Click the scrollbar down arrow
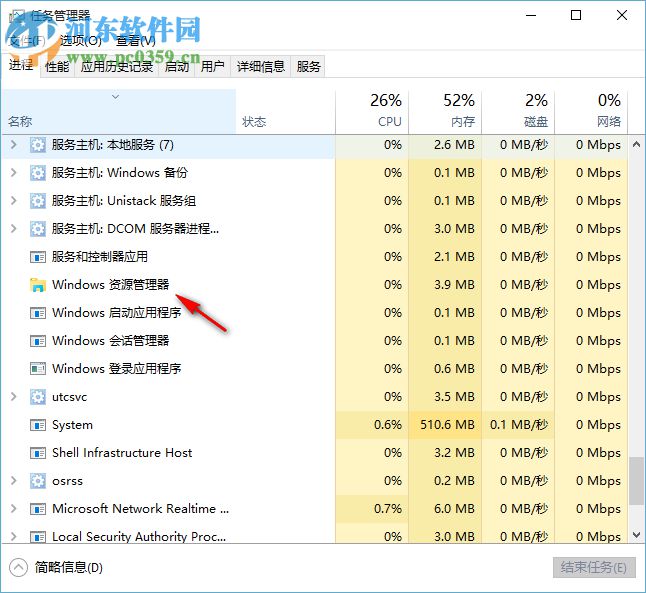646x593 pixels. (x=637, y=535)
